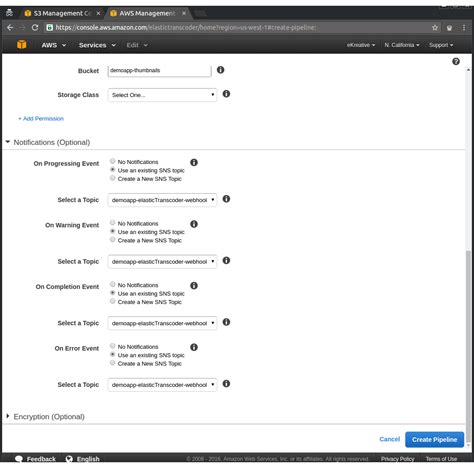Screen dimensions: 474x468
Task: Select No Notifications for Error Event
Action: tap(113, 346)
